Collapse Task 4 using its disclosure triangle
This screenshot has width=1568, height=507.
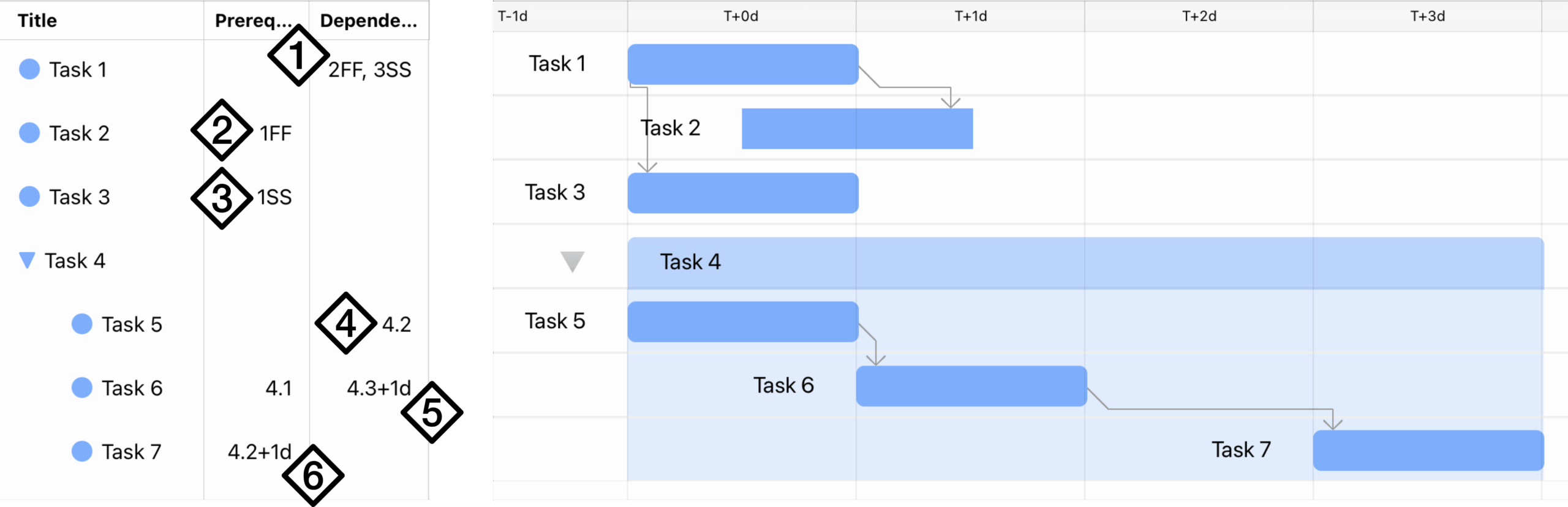[27, 260]
